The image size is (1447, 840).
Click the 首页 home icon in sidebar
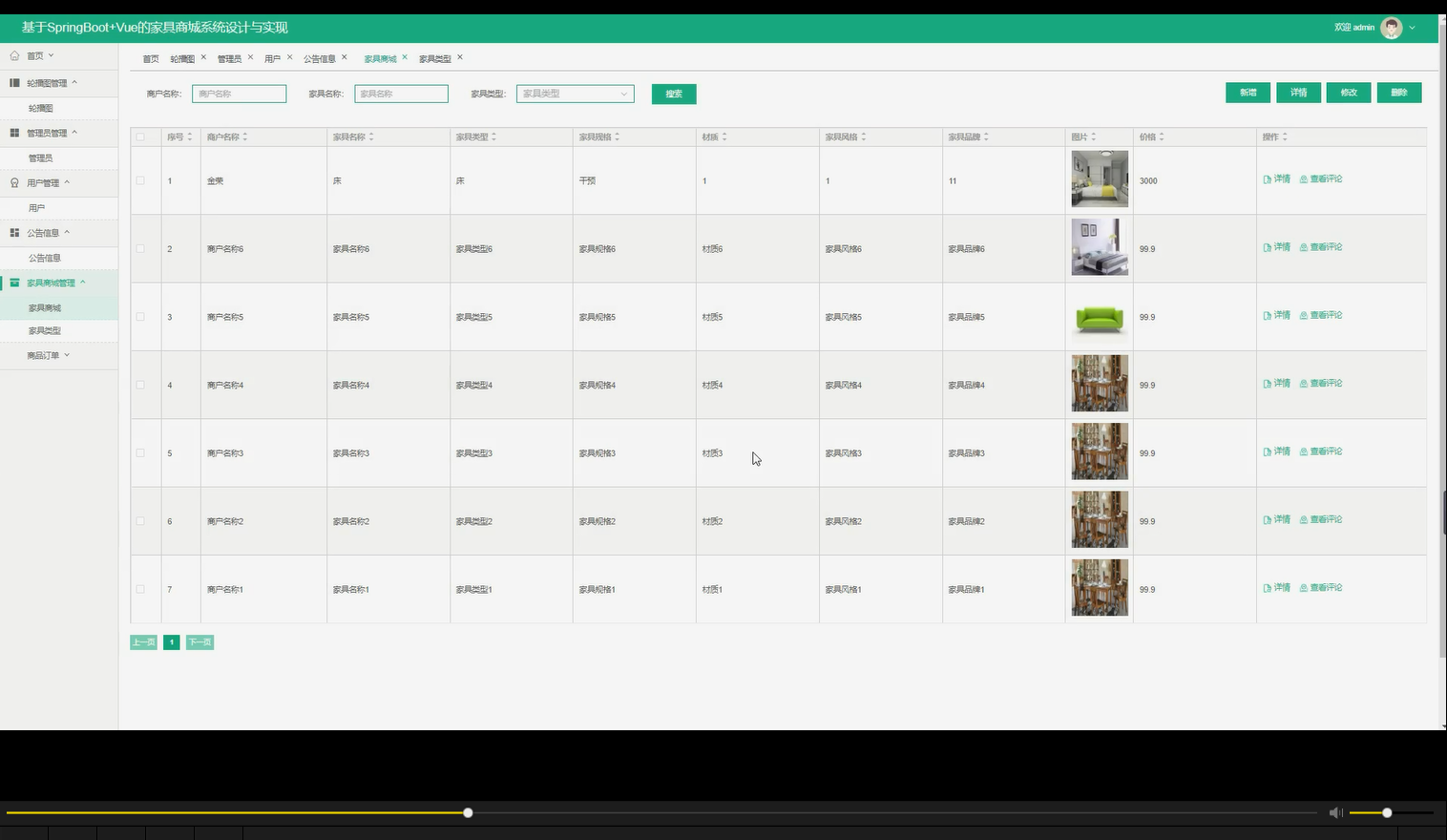[x=14, y=55]
